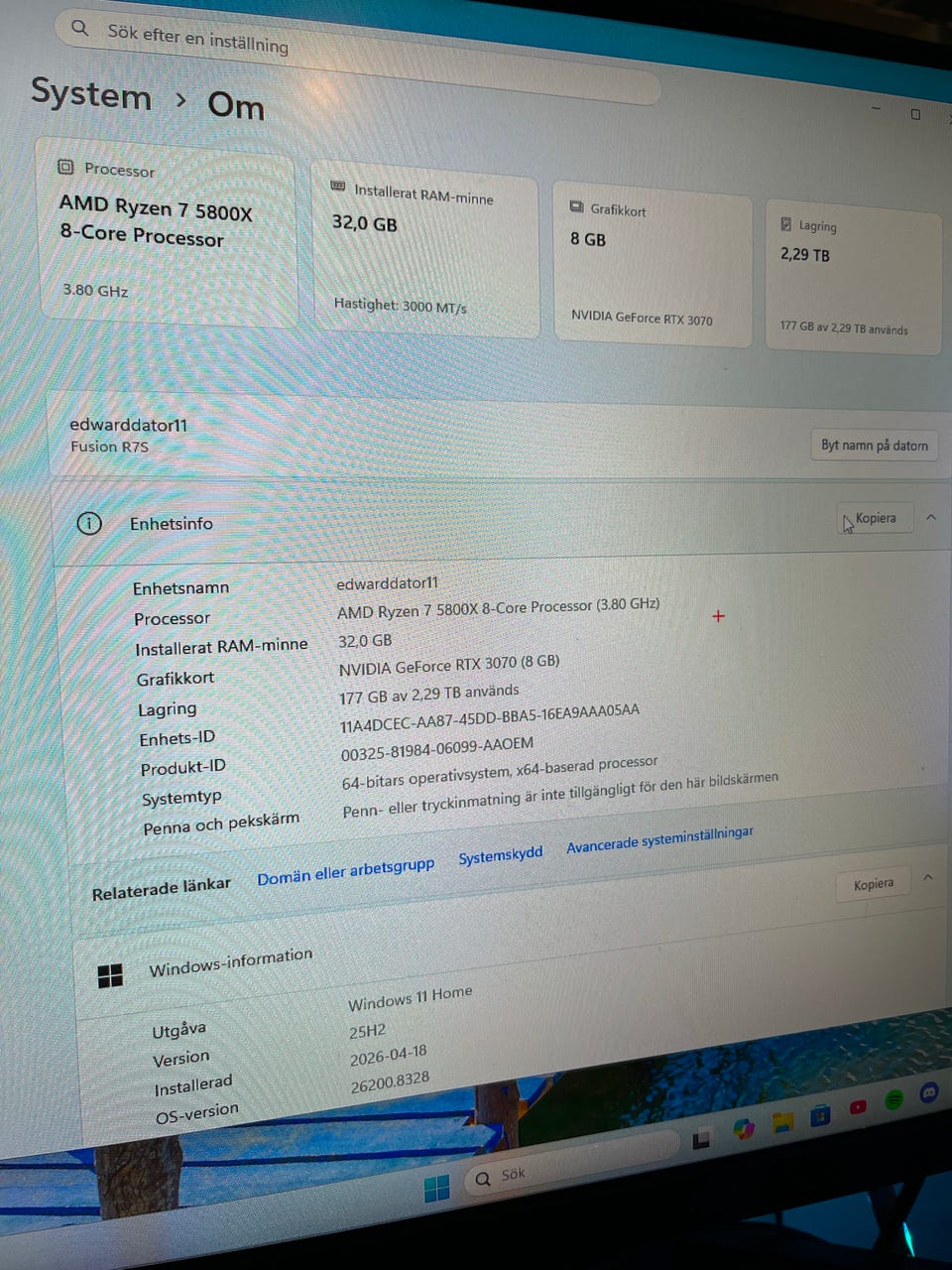Image resolution: width=952 pixels, height=1270 pixels.
Task: Open the Lagring 2,29 TB card
Action: [x=853, y=278]
